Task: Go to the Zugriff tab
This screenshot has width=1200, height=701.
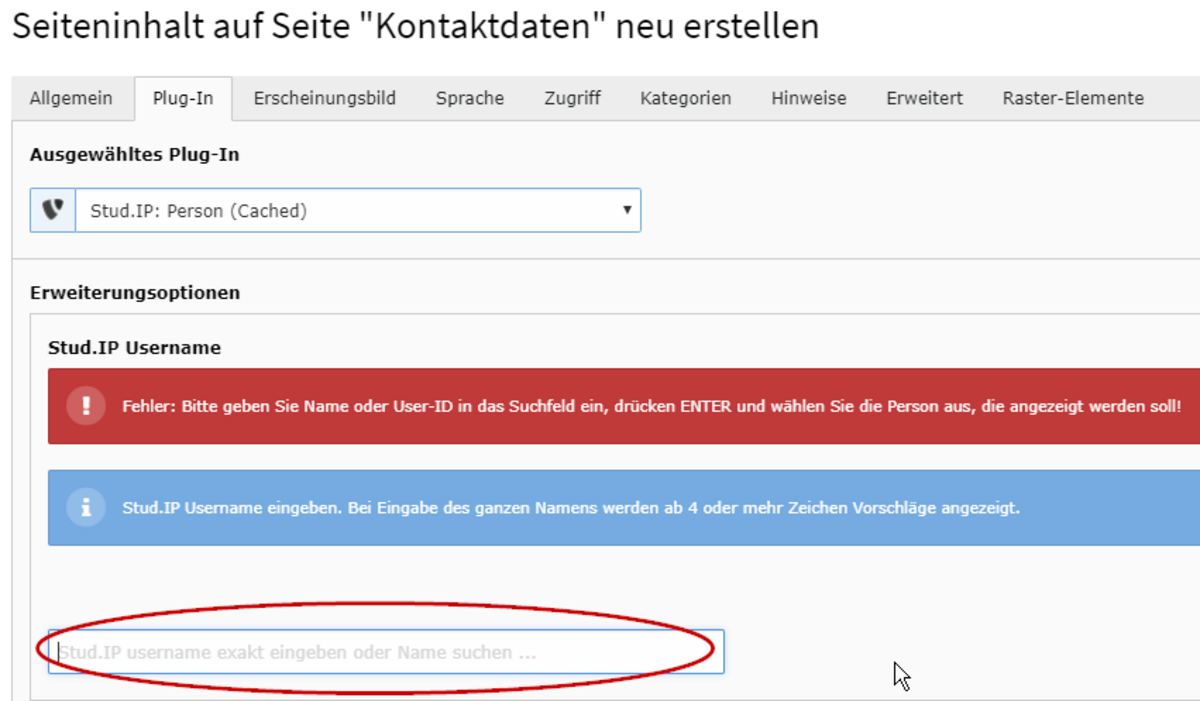Action: 572,98
